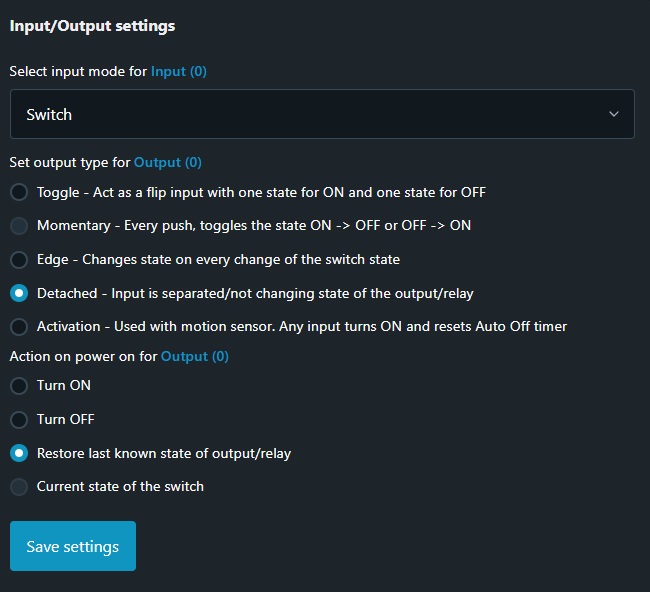Click the Input (0) link
Screen dimensions: 650x592
coord(179,72)
